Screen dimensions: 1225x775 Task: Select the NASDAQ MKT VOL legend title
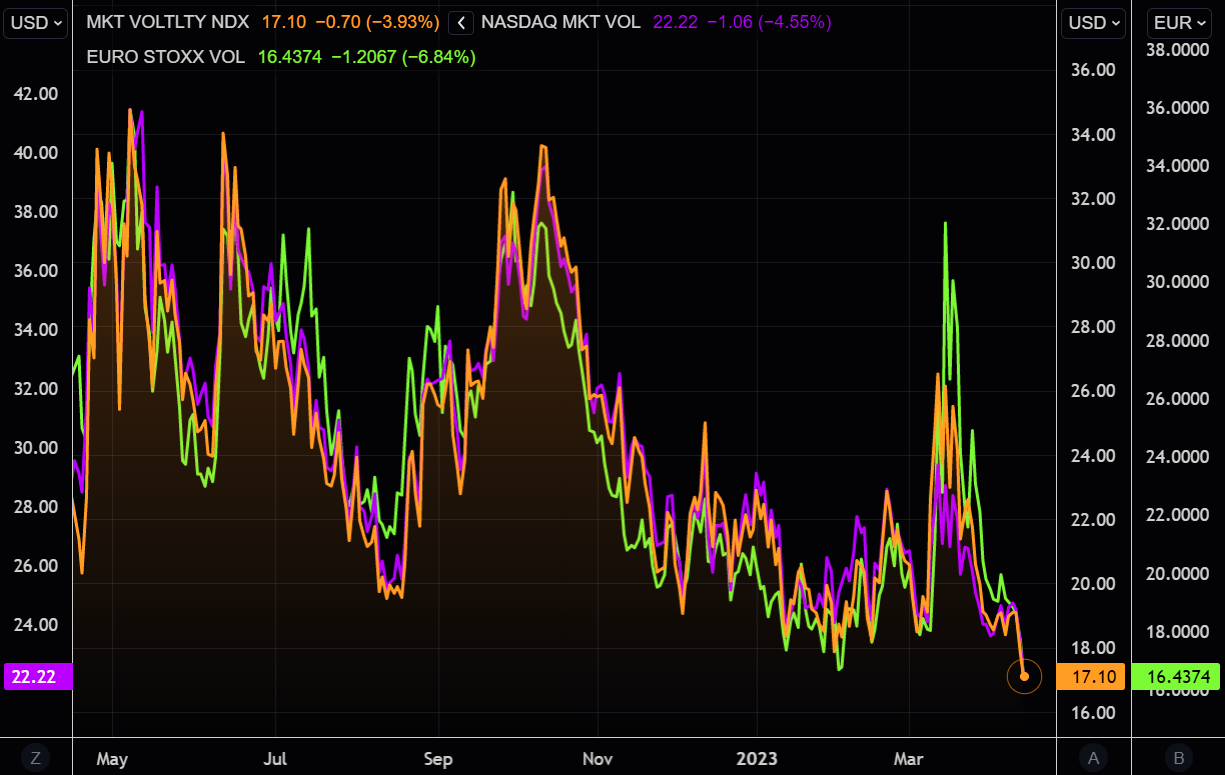pyautogui.click(x=561, y=22)
